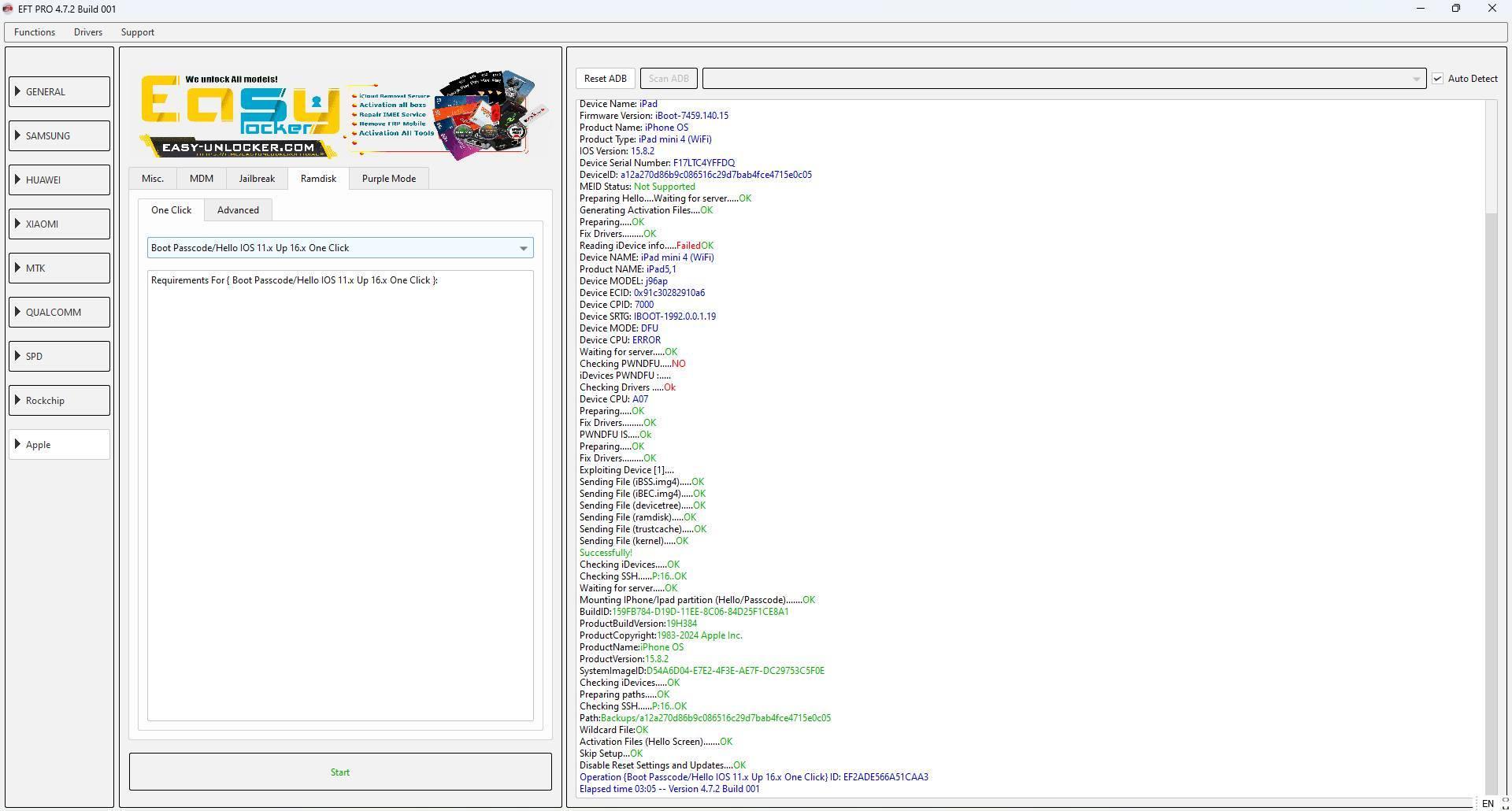Toggle the Auto Detect checkbox

[1437, 79]
